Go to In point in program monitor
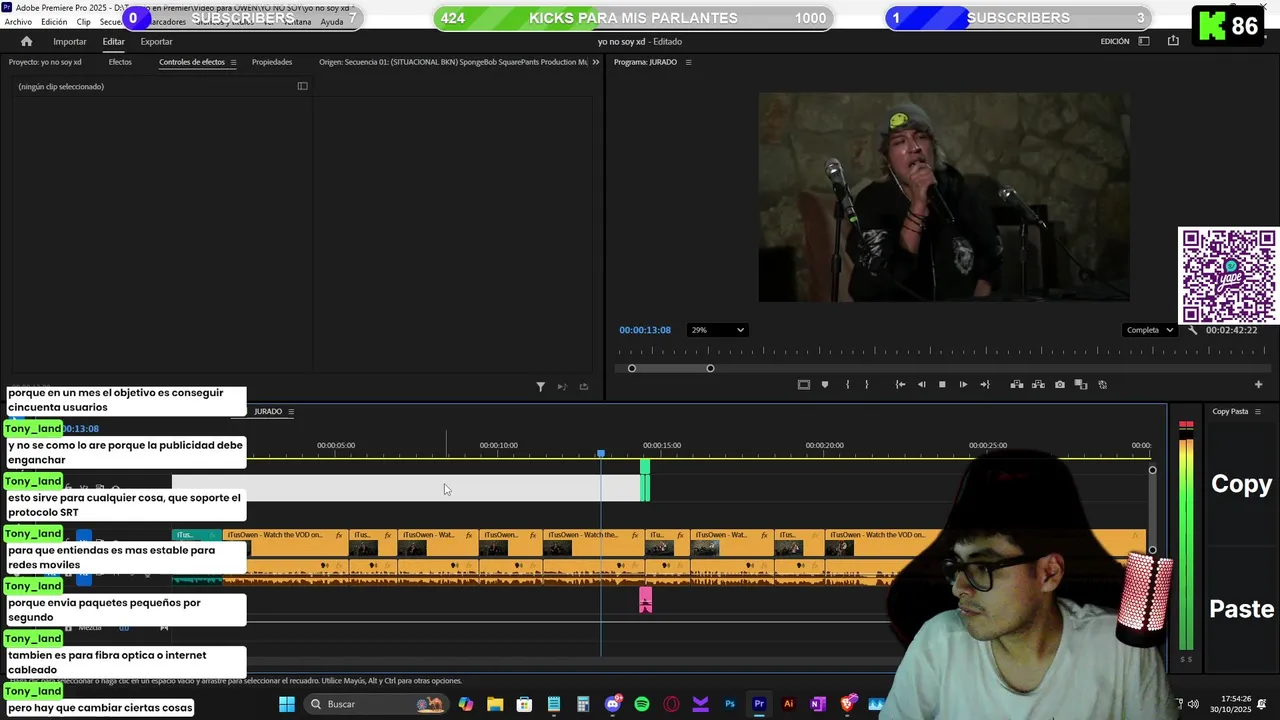 (x=900, y=385)
